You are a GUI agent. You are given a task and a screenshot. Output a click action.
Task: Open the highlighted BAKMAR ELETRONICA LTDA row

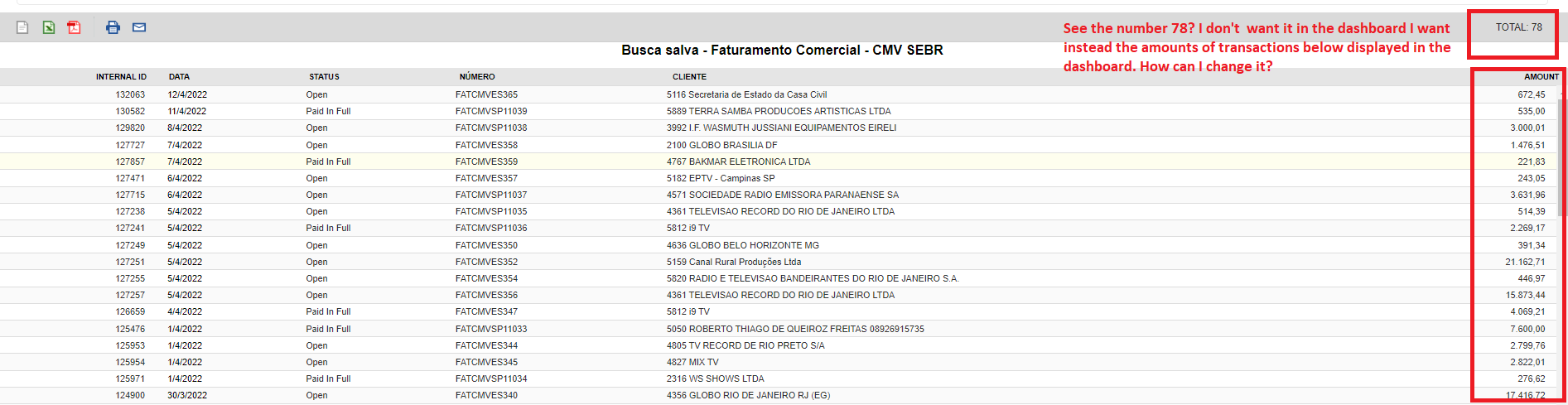(x=779, y=162)
